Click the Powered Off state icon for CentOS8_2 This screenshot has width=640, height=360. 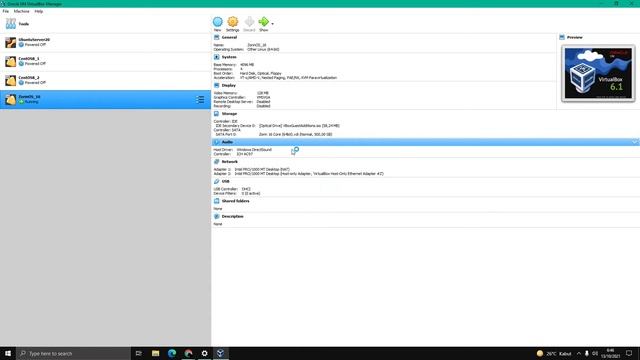coord(21,82)
